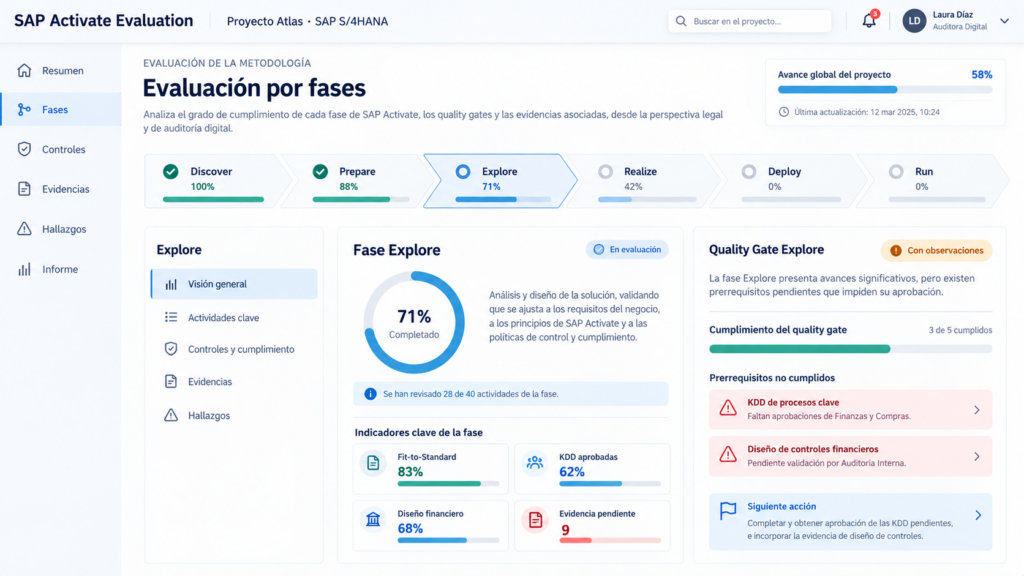Click the Actividades clave list icon
Image resolution: width=1024 pixels, height=576 pixels.
point(171,317)
